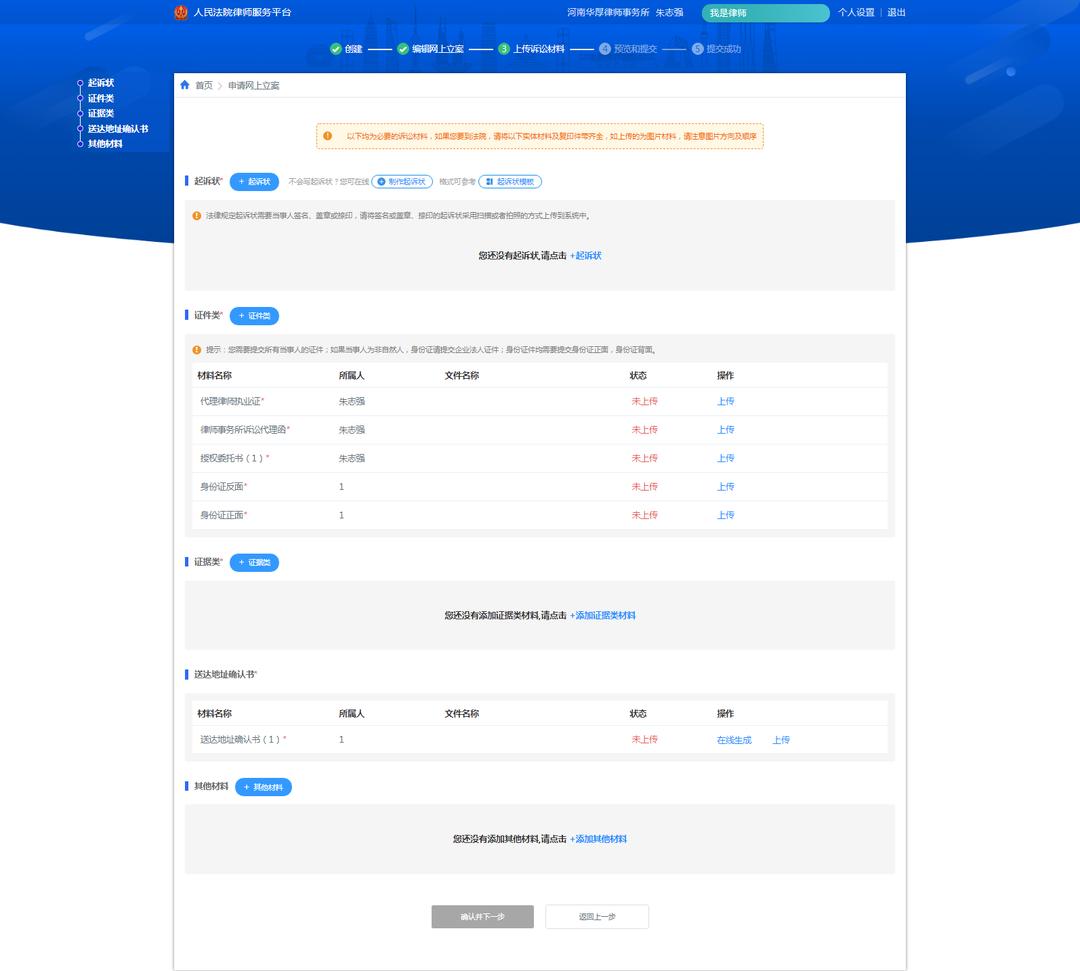
Task: Click the orange warning icon in notice banner
Action: click(x=328, y=136)
